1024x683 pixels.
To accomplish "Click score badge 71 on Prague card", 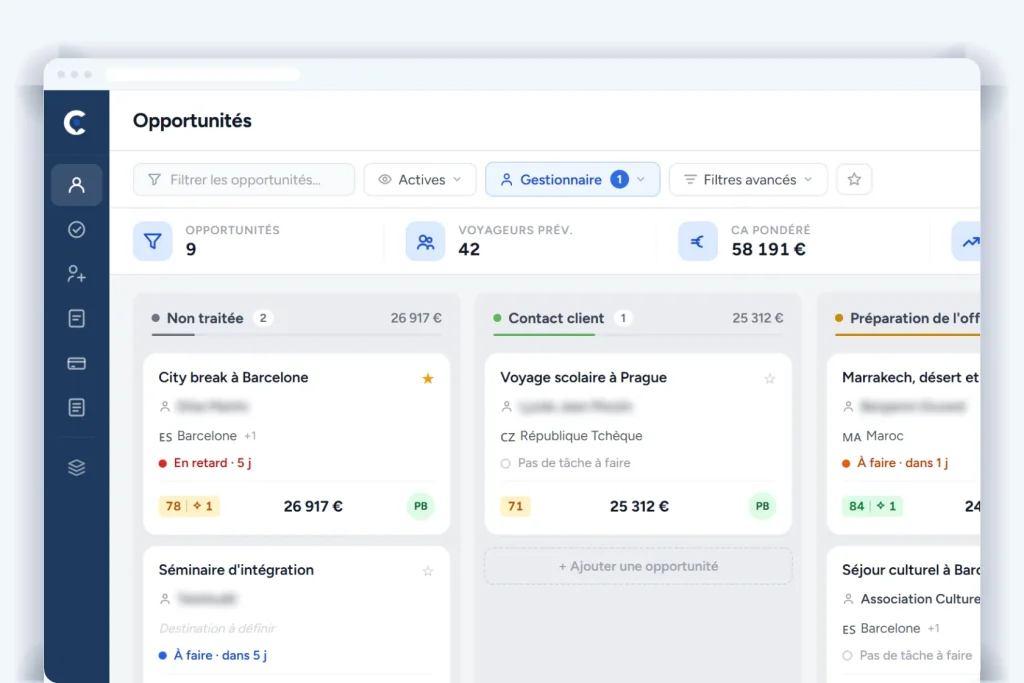I will (x=515, y=506).
